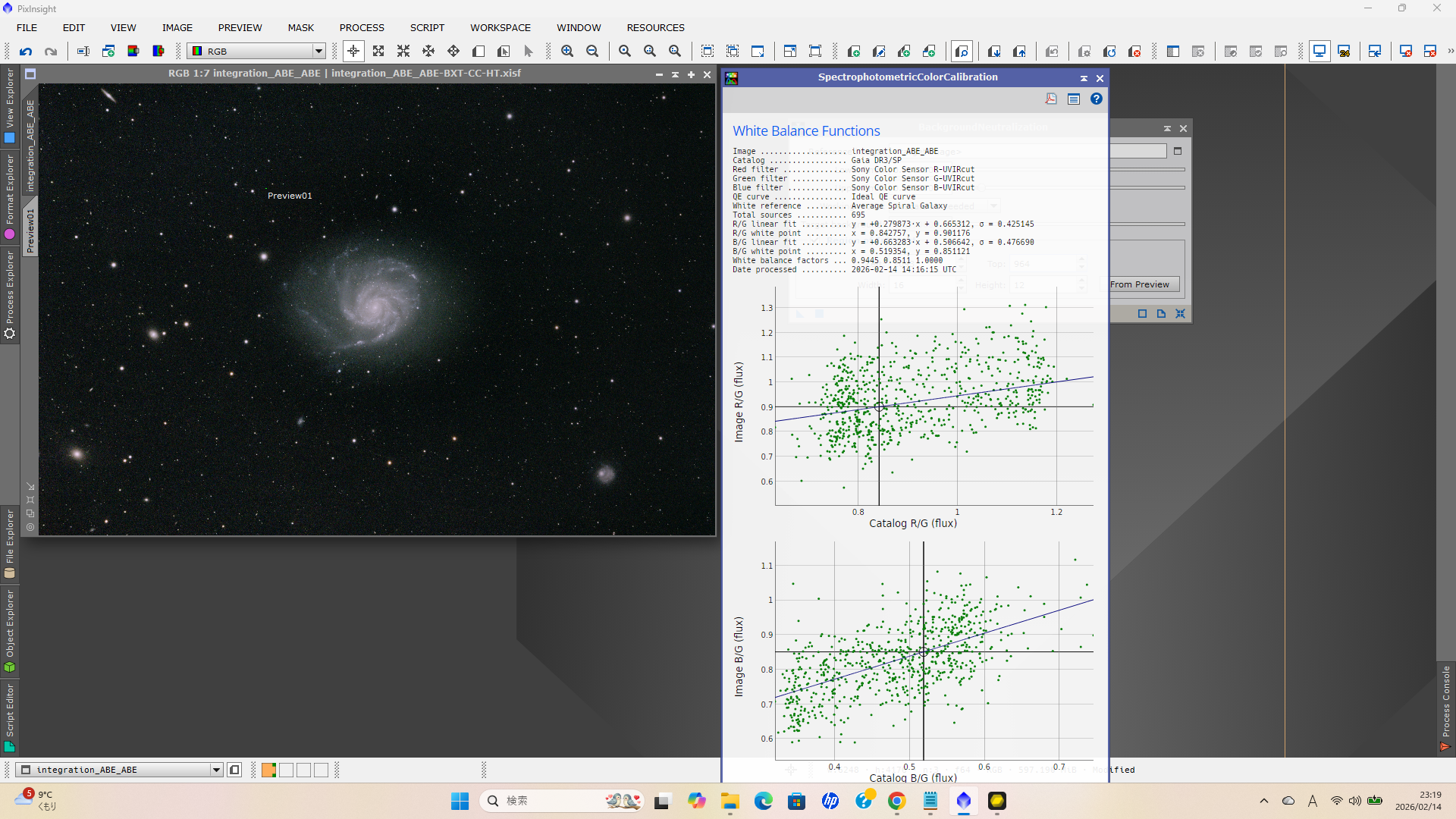Activate the orange workspace one selector box
1456x819 pixels.
tap(268, 770)
